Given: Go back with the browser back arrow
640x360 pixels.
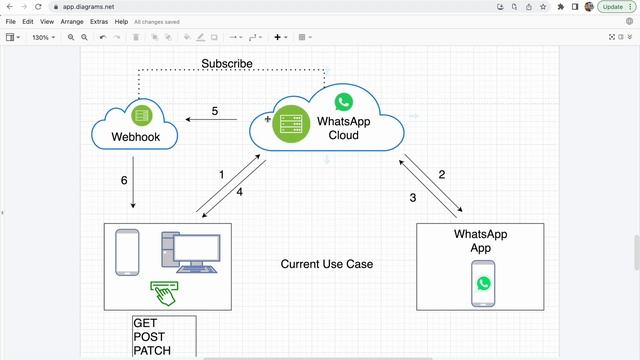Looking at the screenshot, I should coord(10,7).
